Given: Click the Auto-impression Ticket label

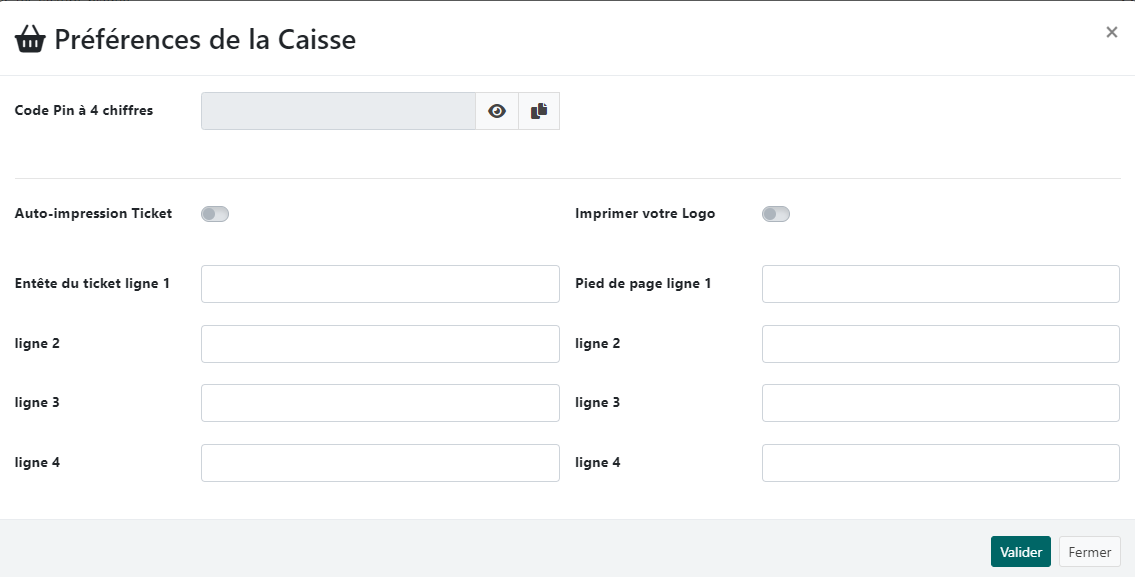Looking at the screenshot, I should click(x=93, y=213).
